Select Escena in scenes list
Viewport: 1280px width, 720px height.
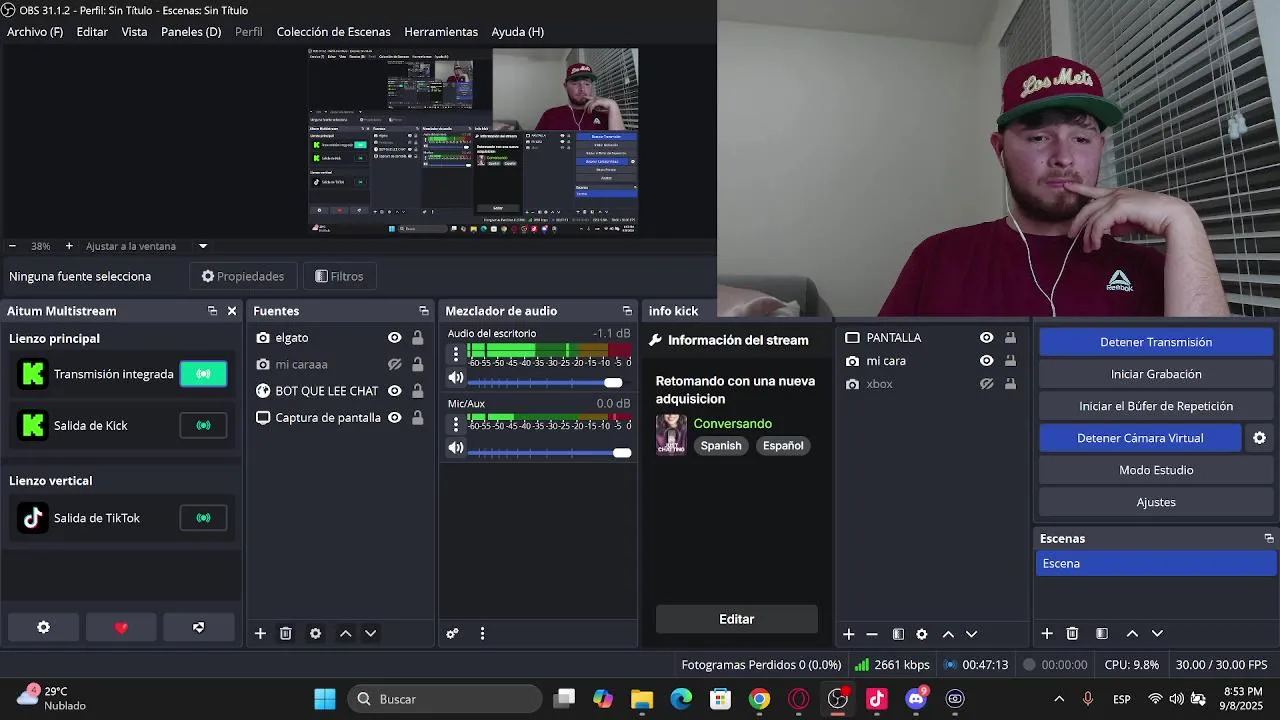coord(1155,564)
